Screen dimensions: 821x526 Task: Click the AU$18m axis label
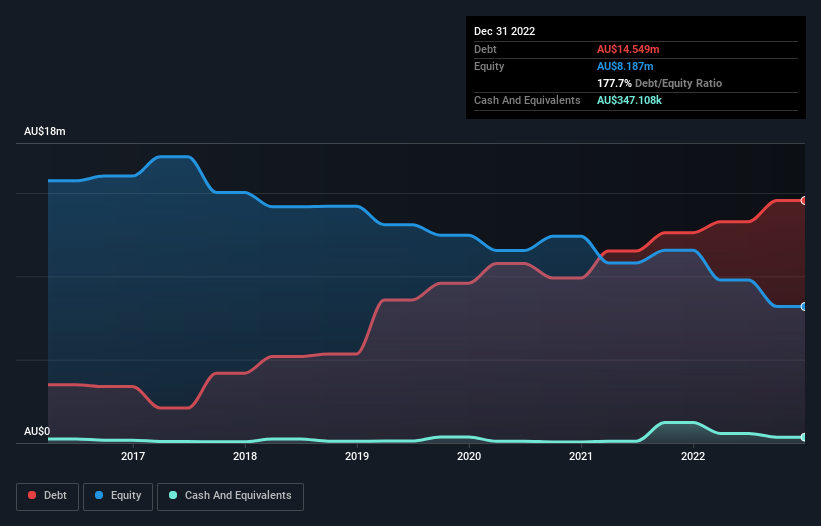(x=45, y=131)
